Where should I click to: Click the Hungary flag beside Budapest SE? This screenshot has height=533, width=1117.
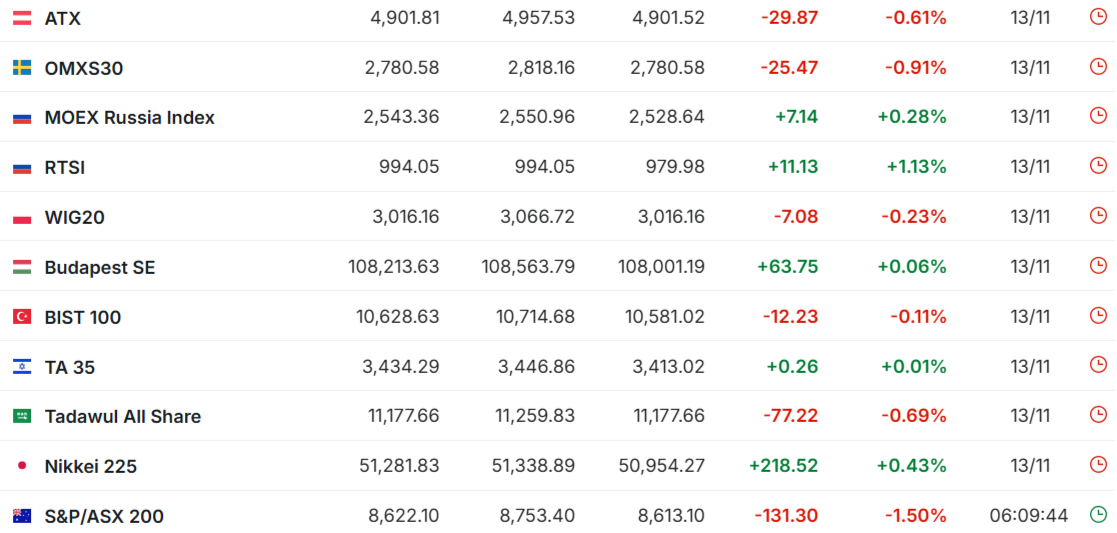pos(21,267)
